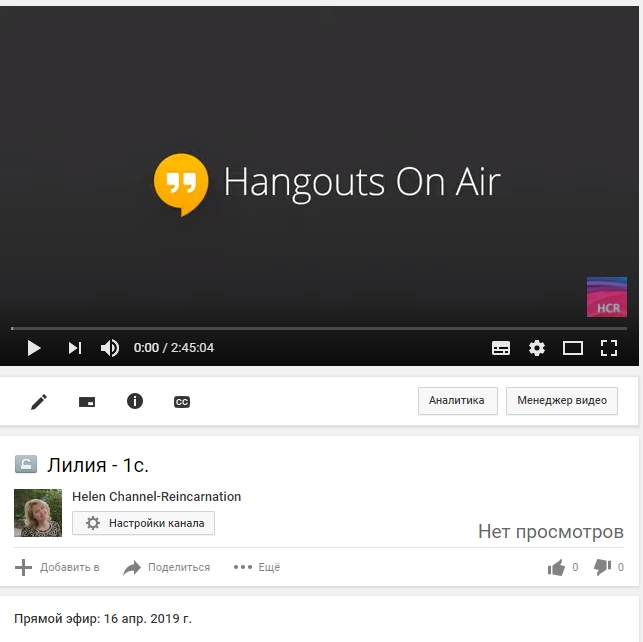Open video info icon

(x=135, y=401)
